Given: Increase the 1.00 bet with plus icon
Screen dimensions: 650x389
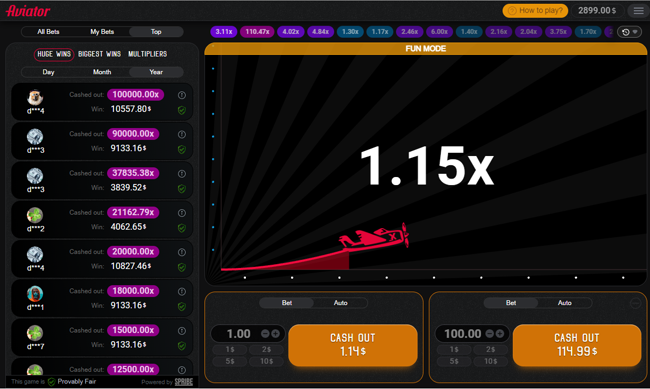Looking at the screenshot, I should (275, 333).
